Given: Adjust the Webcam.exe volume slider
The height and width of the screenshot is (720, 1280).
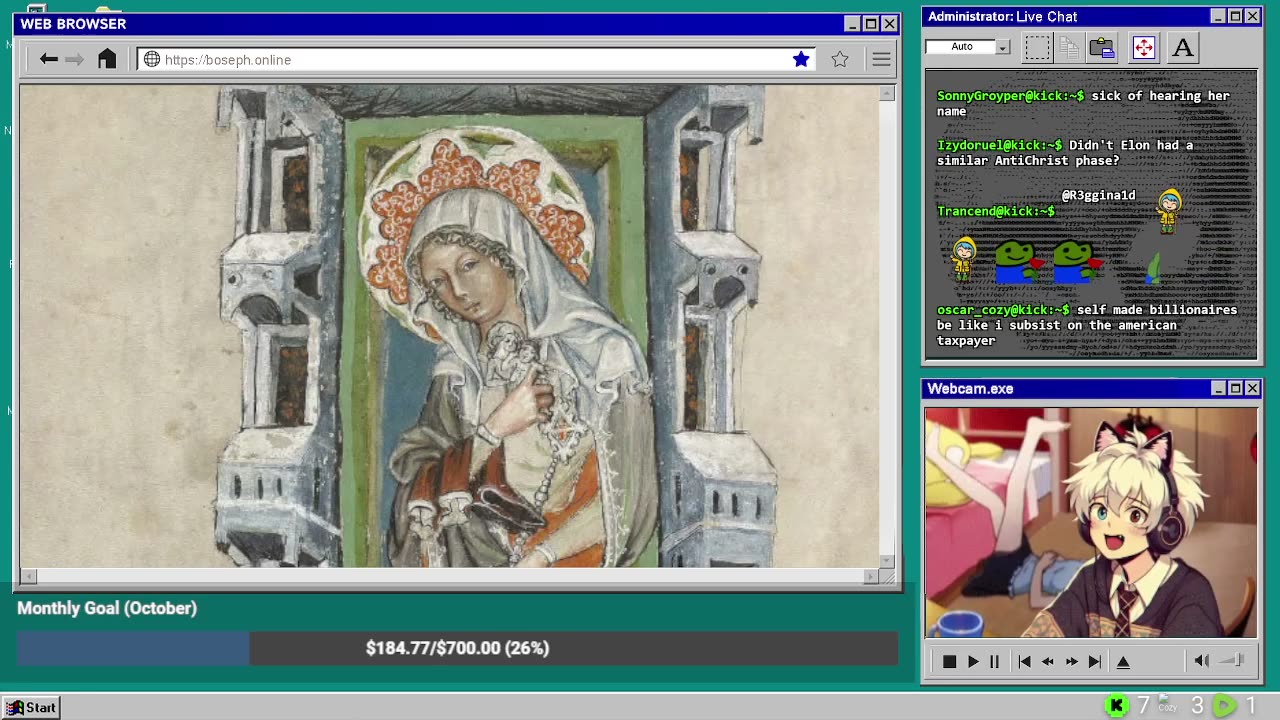Looking at the screenshot, I should [1232, 661].
